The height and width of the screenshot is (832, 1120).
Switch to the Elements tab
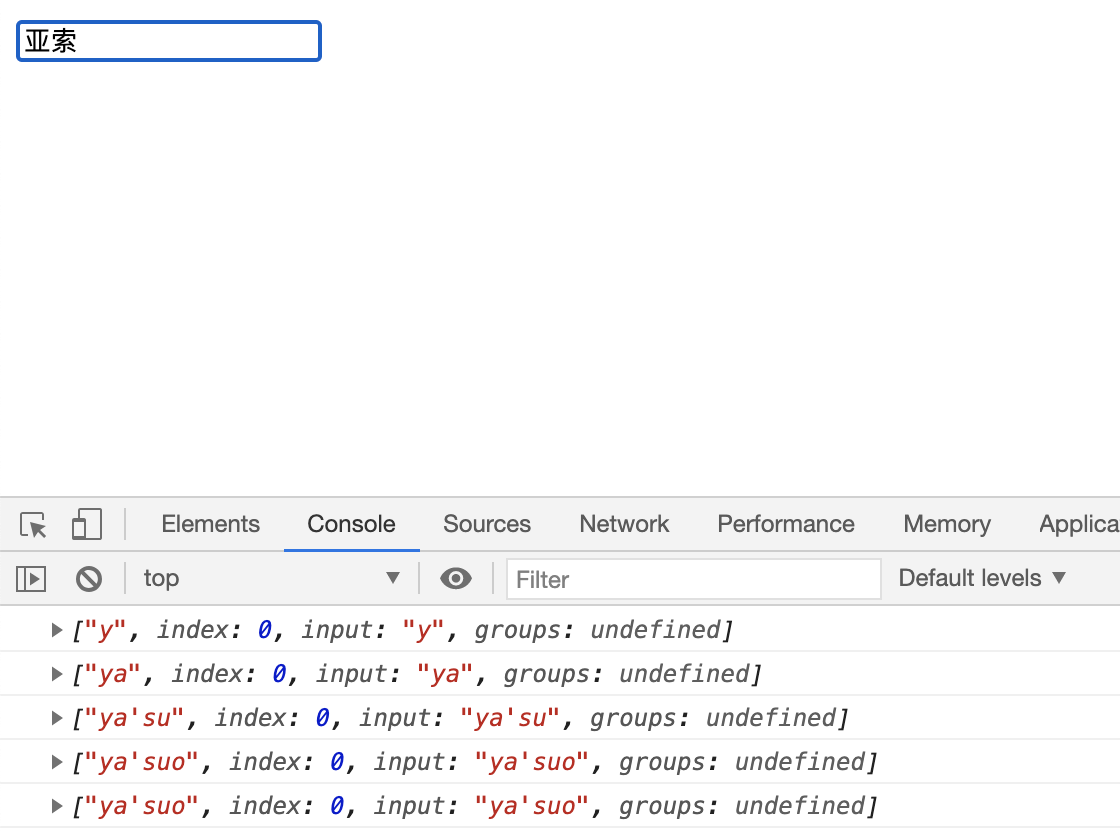(x=211, y=524)
